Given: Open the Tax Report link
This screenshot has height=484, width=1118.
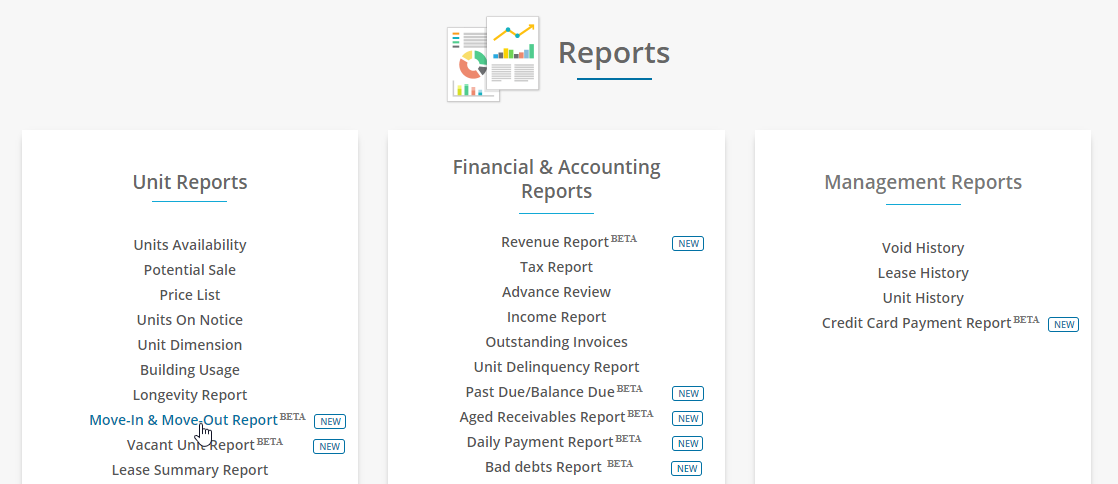Looking at the screenshot, I should click(x=556, y=267).
